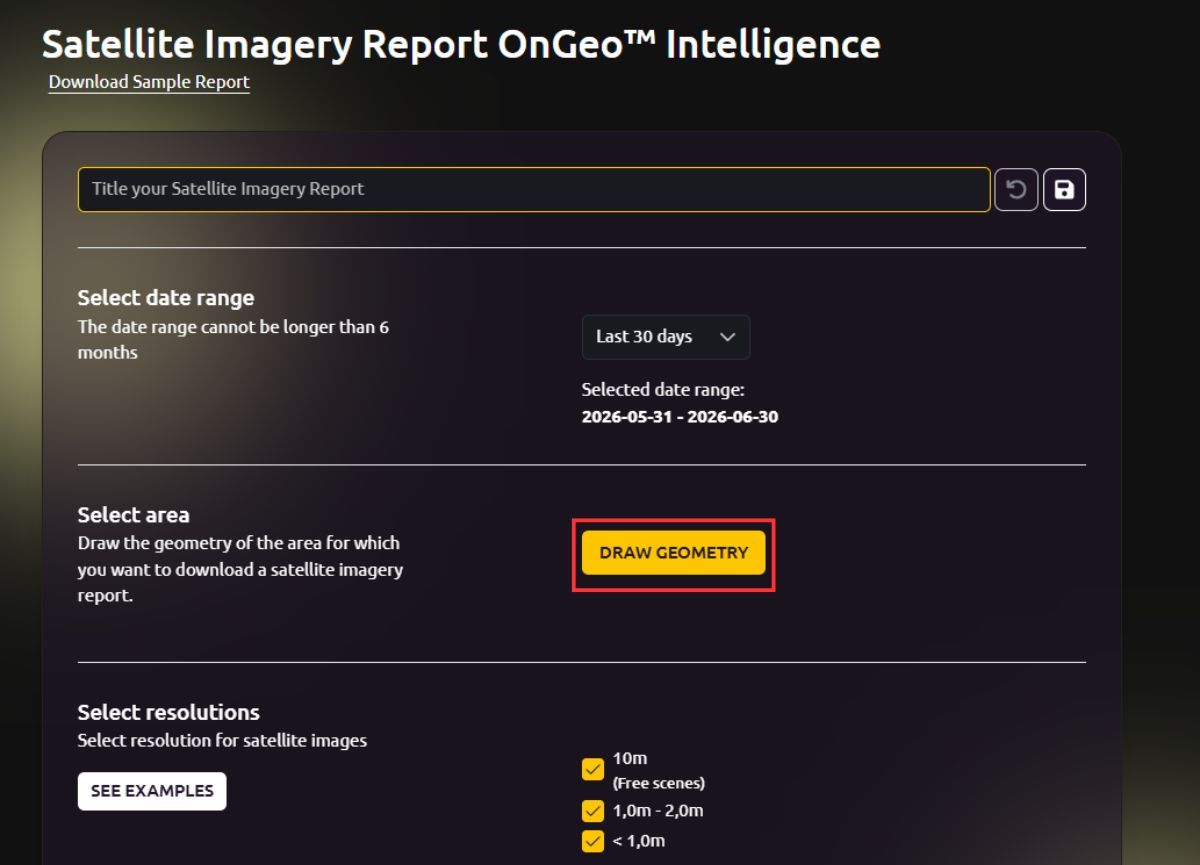Click the Satellite Imagery Report OnGeo Intelligence title

[461, 44]
